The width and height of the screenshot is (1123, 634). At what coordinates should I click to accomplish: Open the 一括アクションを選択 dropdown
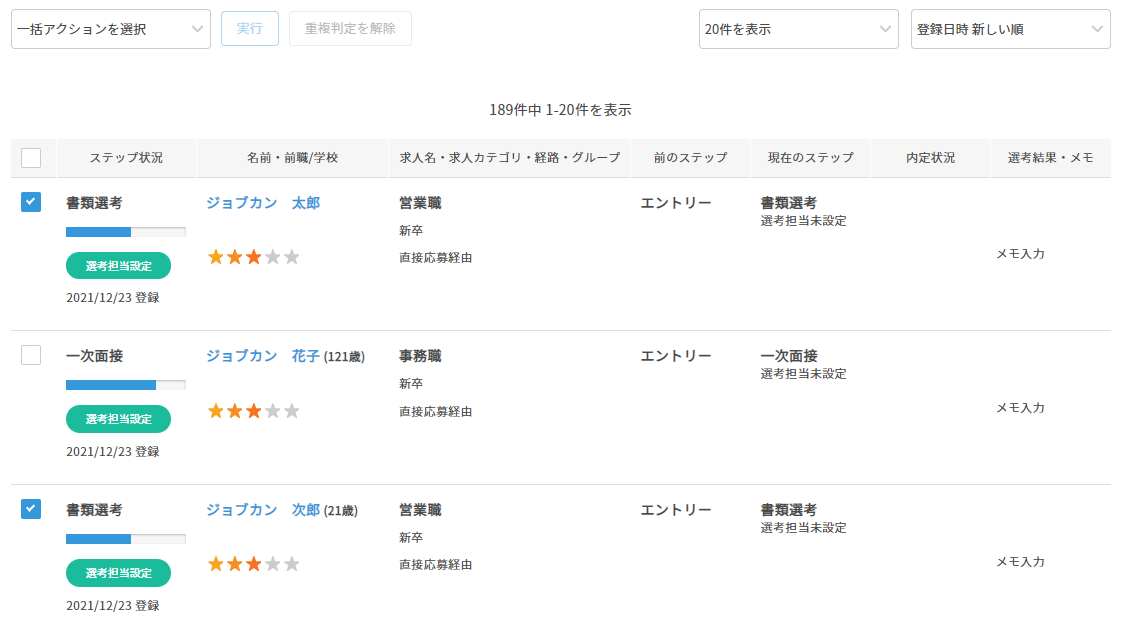(x=110, y=29)
